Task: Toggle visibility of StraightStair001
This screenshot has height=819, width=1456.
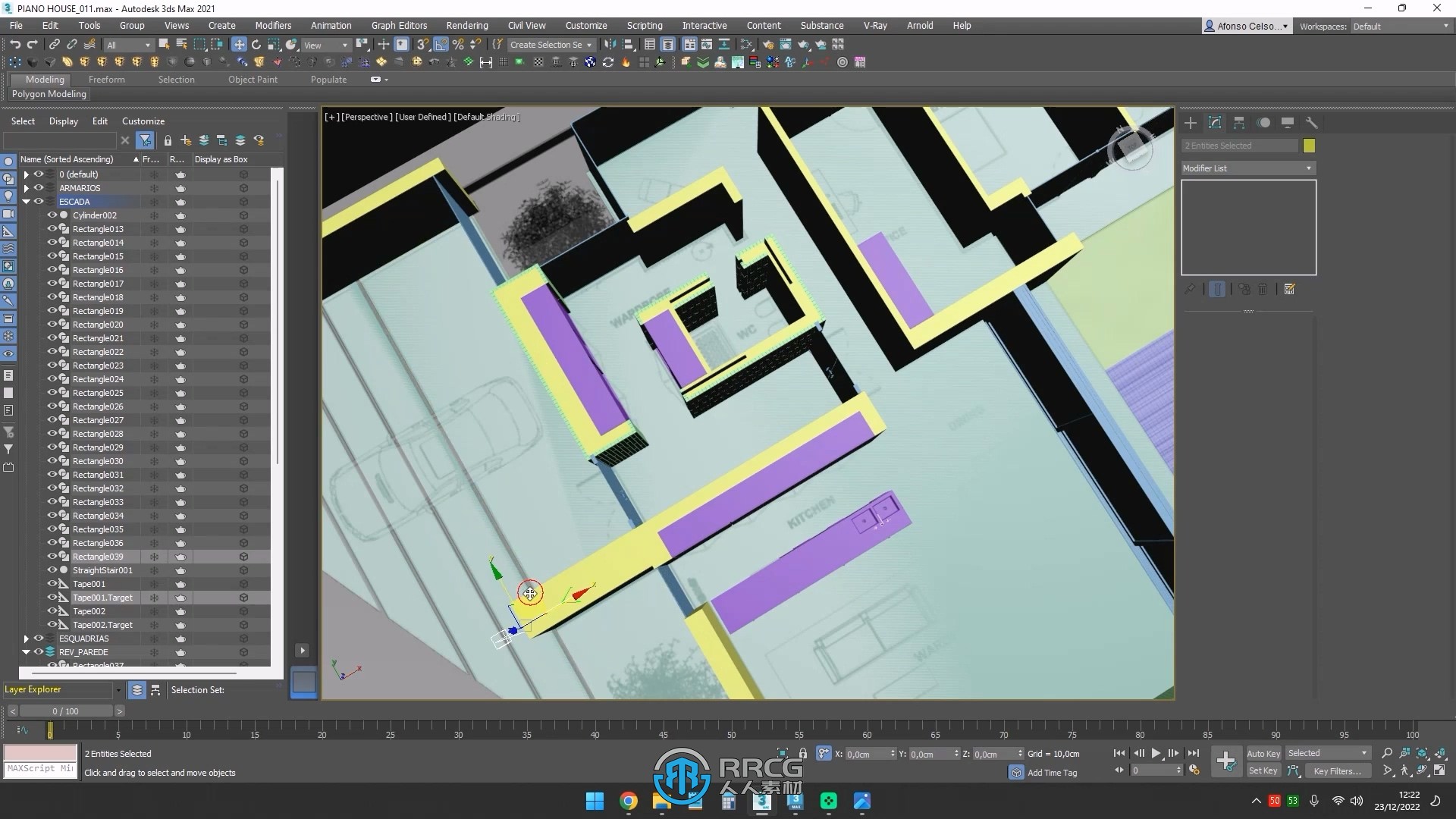Action: coord(52,570)
